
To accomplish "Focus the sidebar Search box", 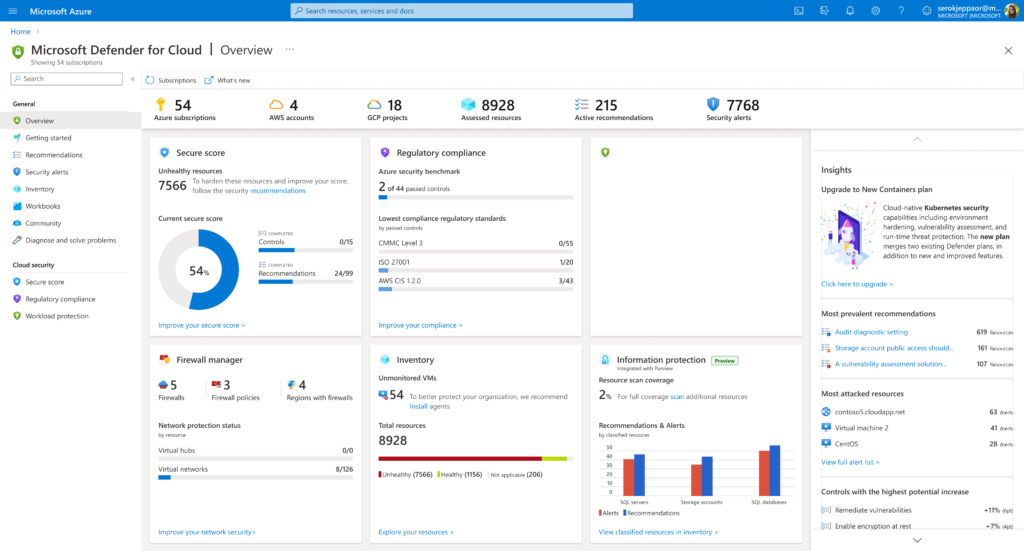I will (67, 79).
